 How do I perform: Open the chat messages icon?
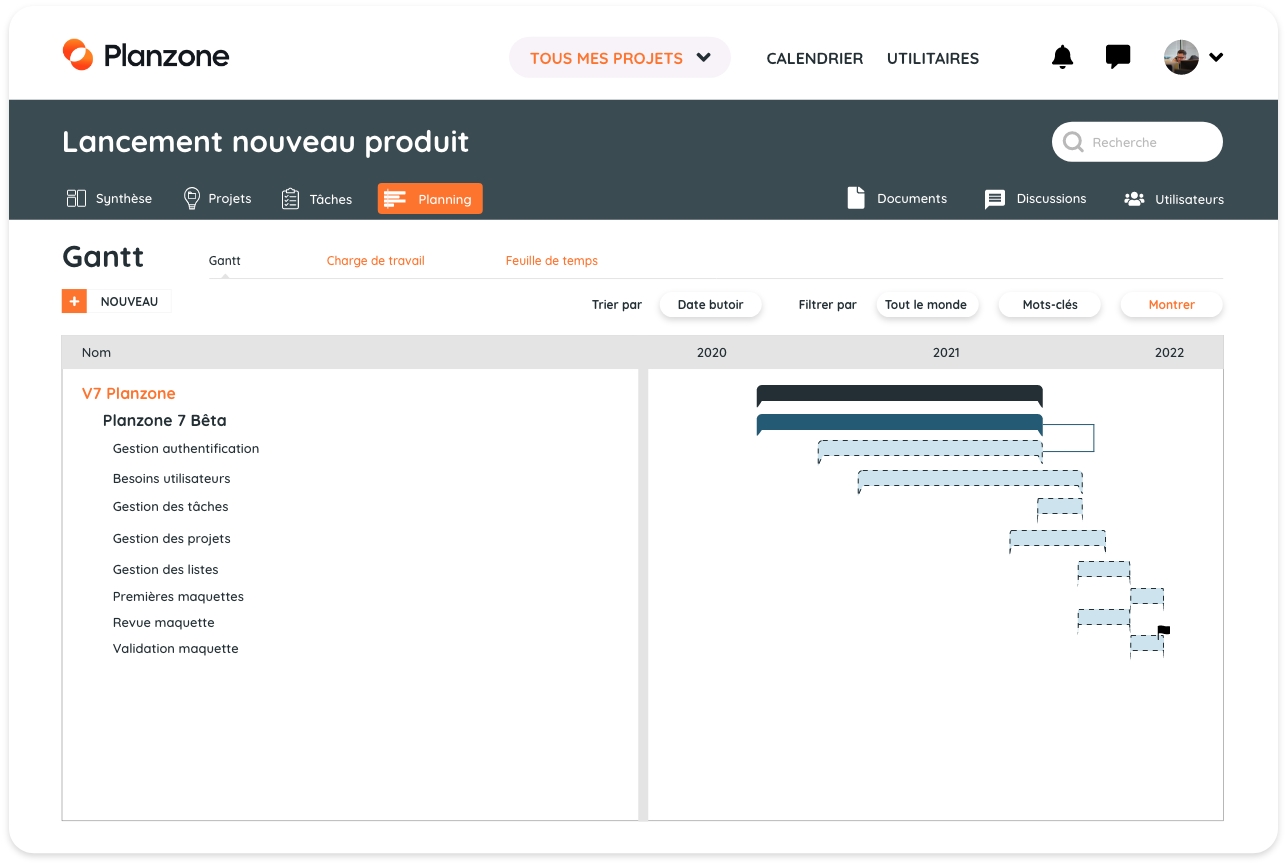1118,57
